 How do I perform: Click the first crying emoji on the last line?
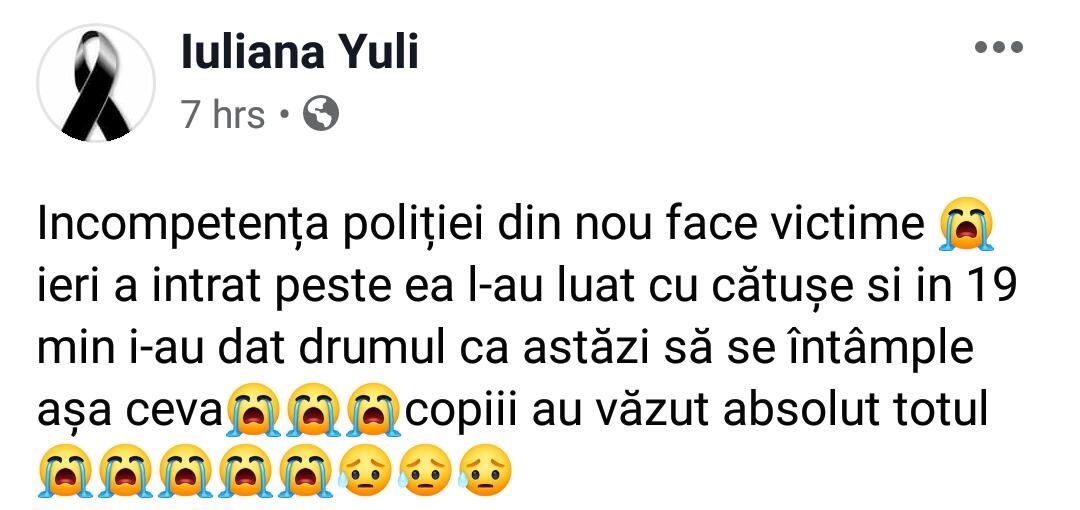tap(66, 466)
